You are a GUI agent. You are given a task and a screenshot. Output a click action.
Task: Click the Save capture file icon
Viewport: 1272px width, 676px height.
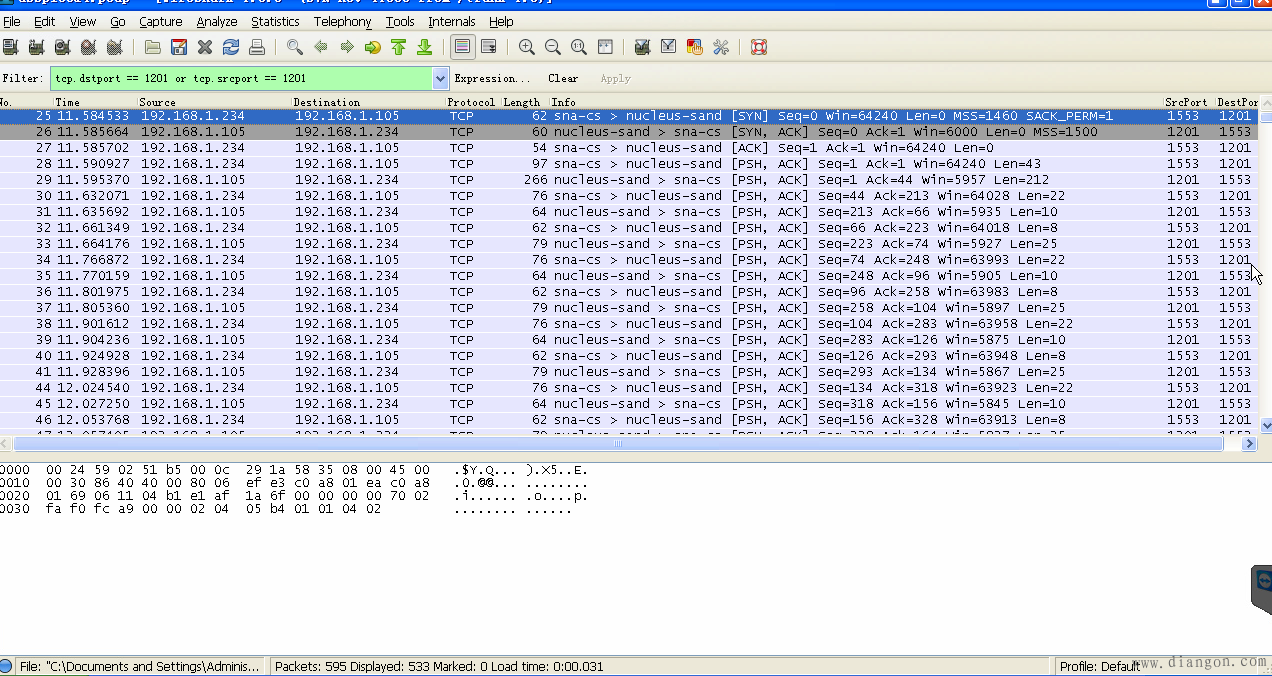pos(179,47)
